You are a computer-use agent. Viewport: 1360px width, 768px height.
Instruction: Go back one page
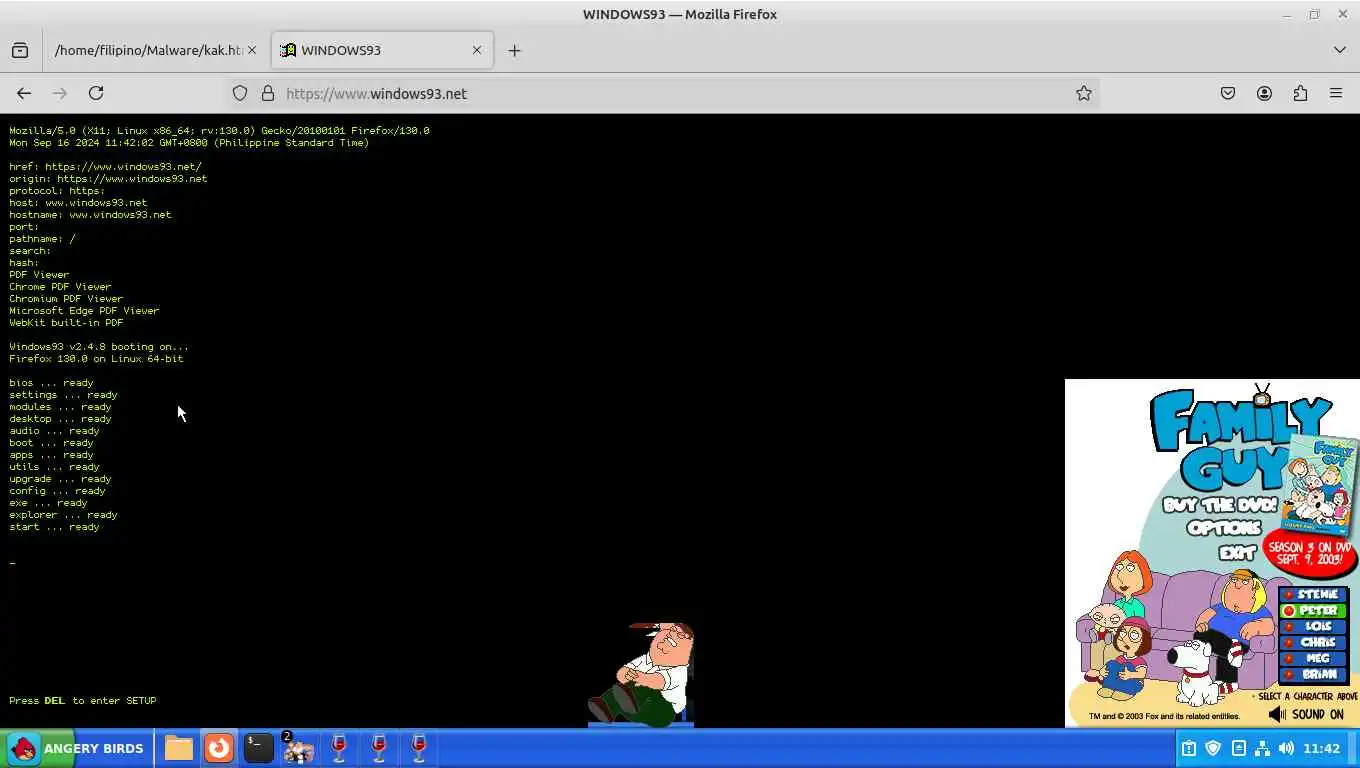[x=24, y=93]
